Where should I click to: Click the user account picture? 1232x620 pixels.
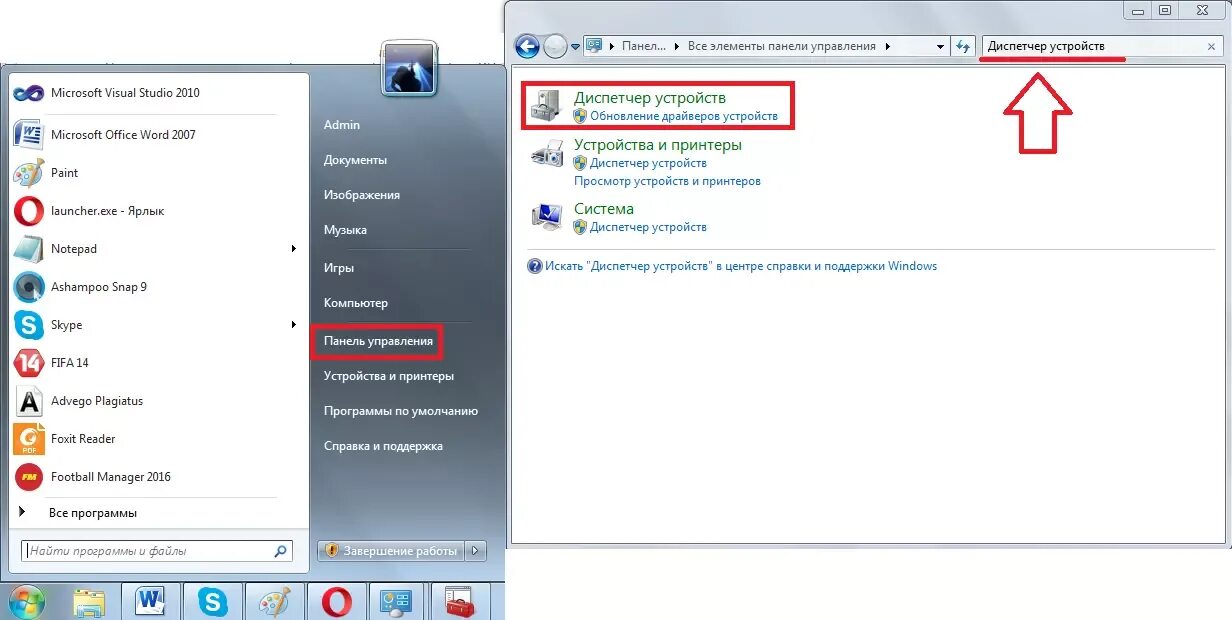click(408, 68)
